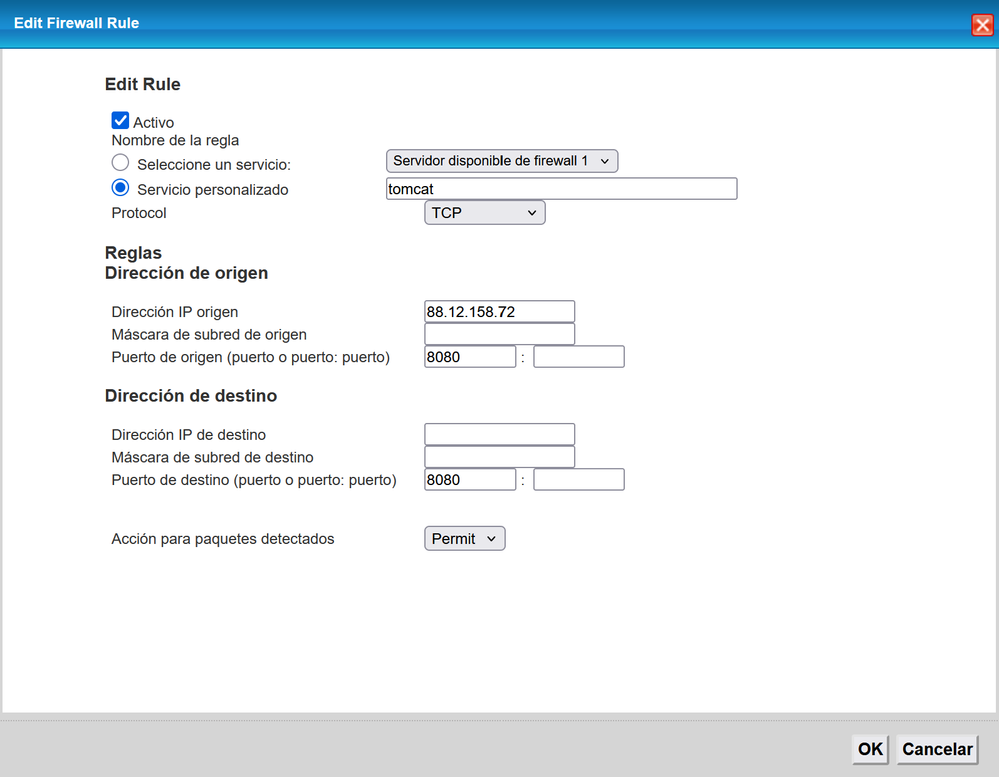Click the Dirección IP origen field
The height and width of the screenshot is (777, 999).
point(499,310)
